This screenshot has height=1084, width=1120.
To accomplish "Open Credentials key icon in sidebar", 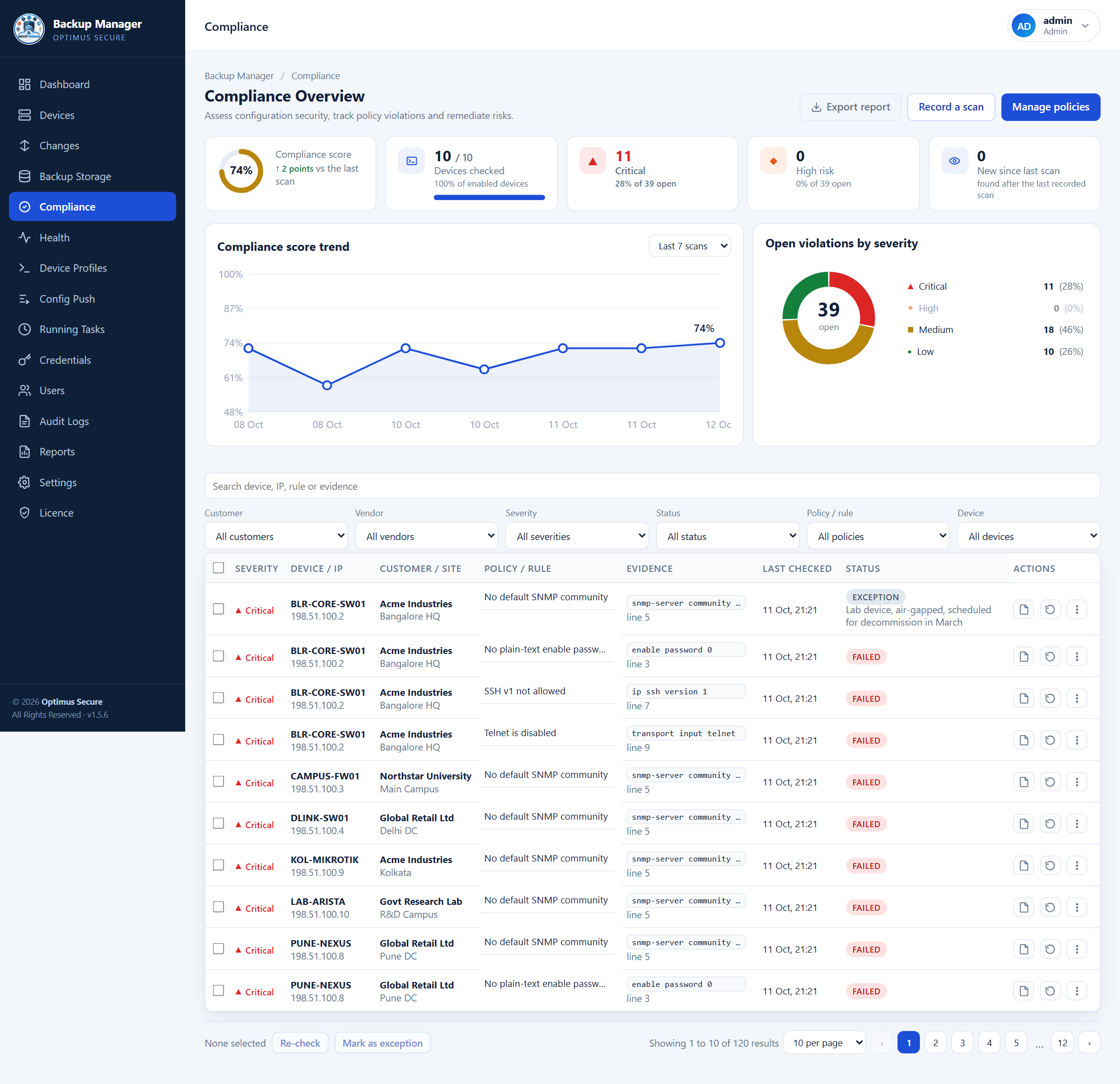I will (x=24, y=360).
